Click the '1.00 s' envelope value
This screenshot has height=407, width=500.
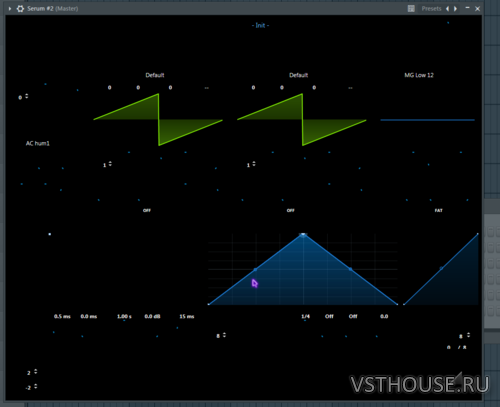[x=124, y=316]
